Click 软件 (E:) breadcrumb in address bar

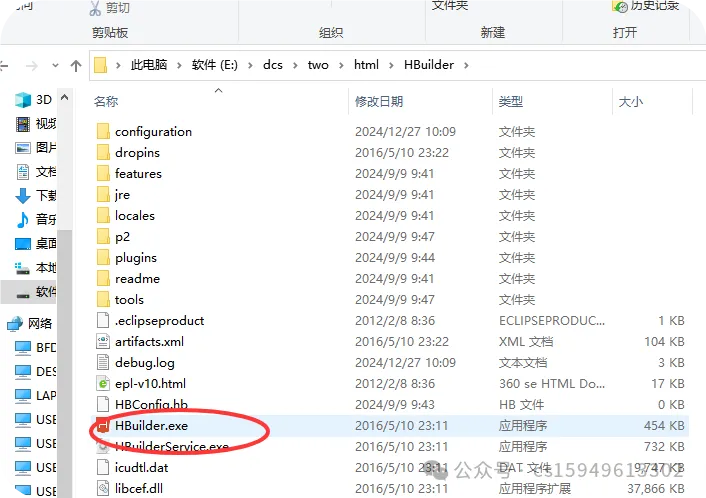215,65
